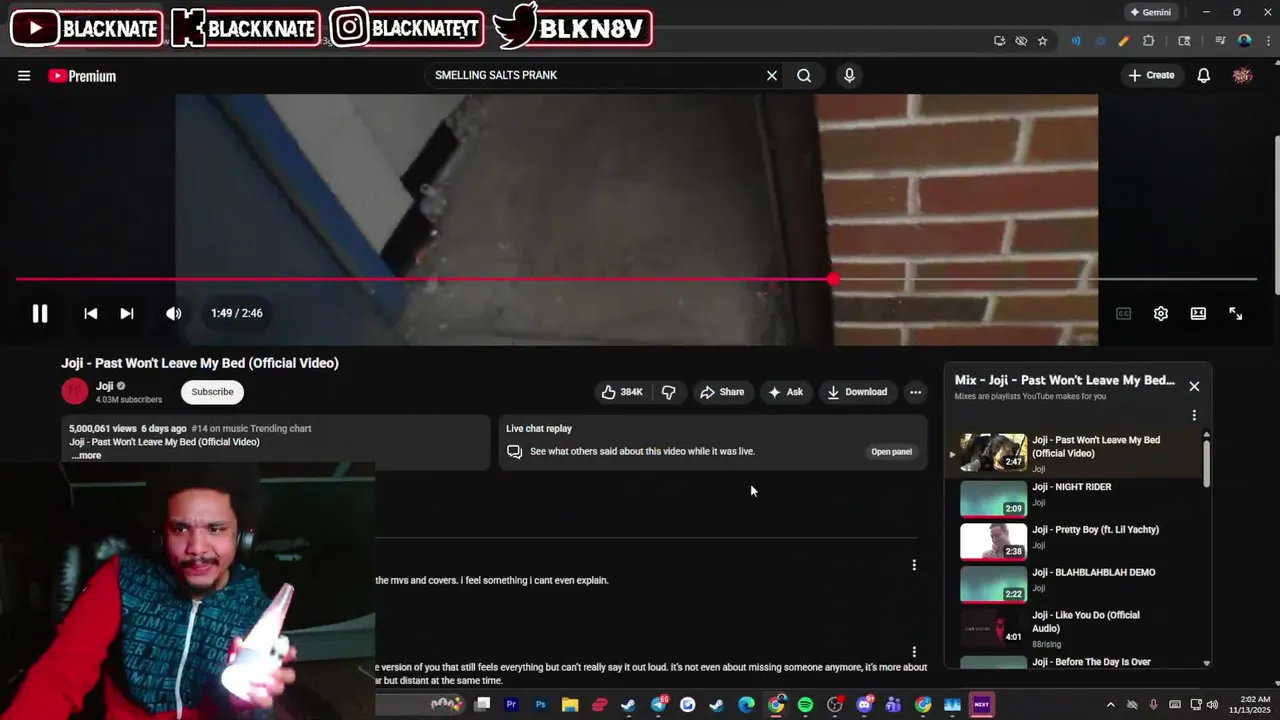Run the search with the magnifier button

804,76
